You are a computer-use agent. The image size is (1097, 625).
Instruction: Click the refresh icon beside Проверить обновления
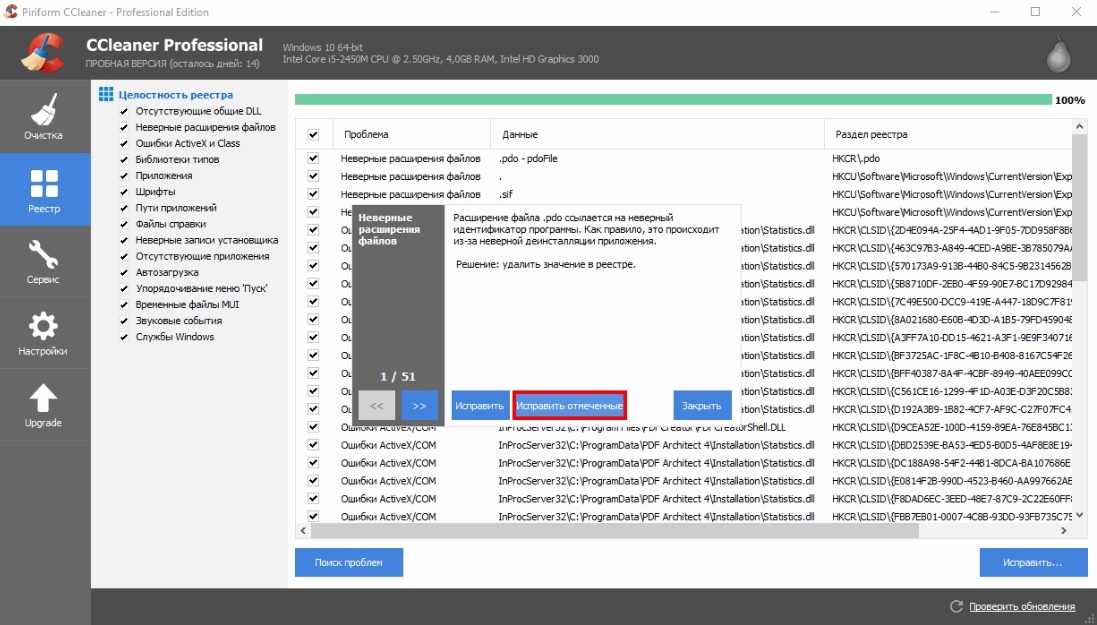[956, 606]
